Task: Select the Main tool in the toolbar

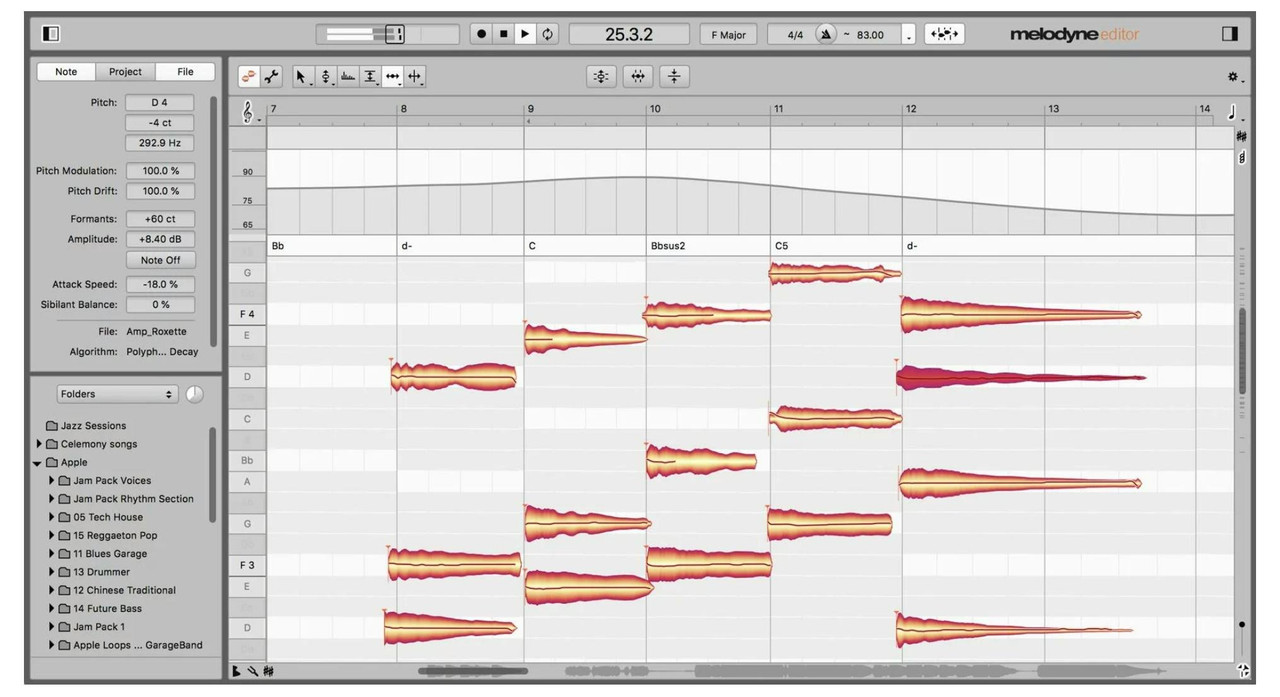Action: pyautogui.click(x=302, y=76)
